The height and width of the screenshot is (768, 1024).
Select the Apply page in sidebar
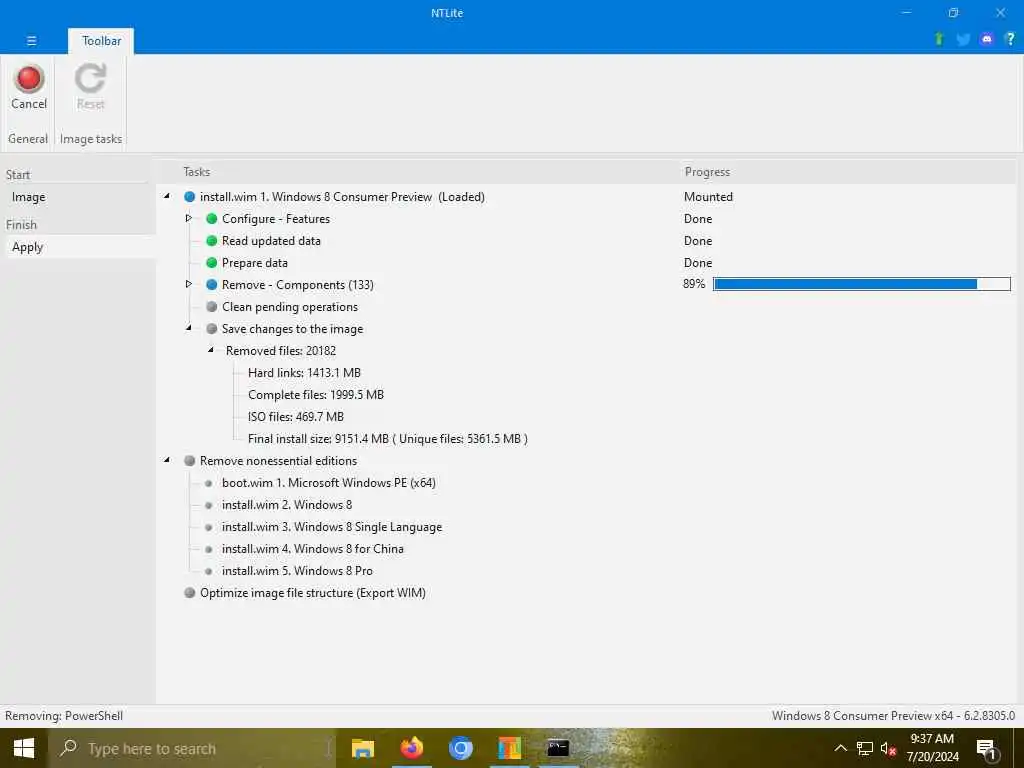81,247
